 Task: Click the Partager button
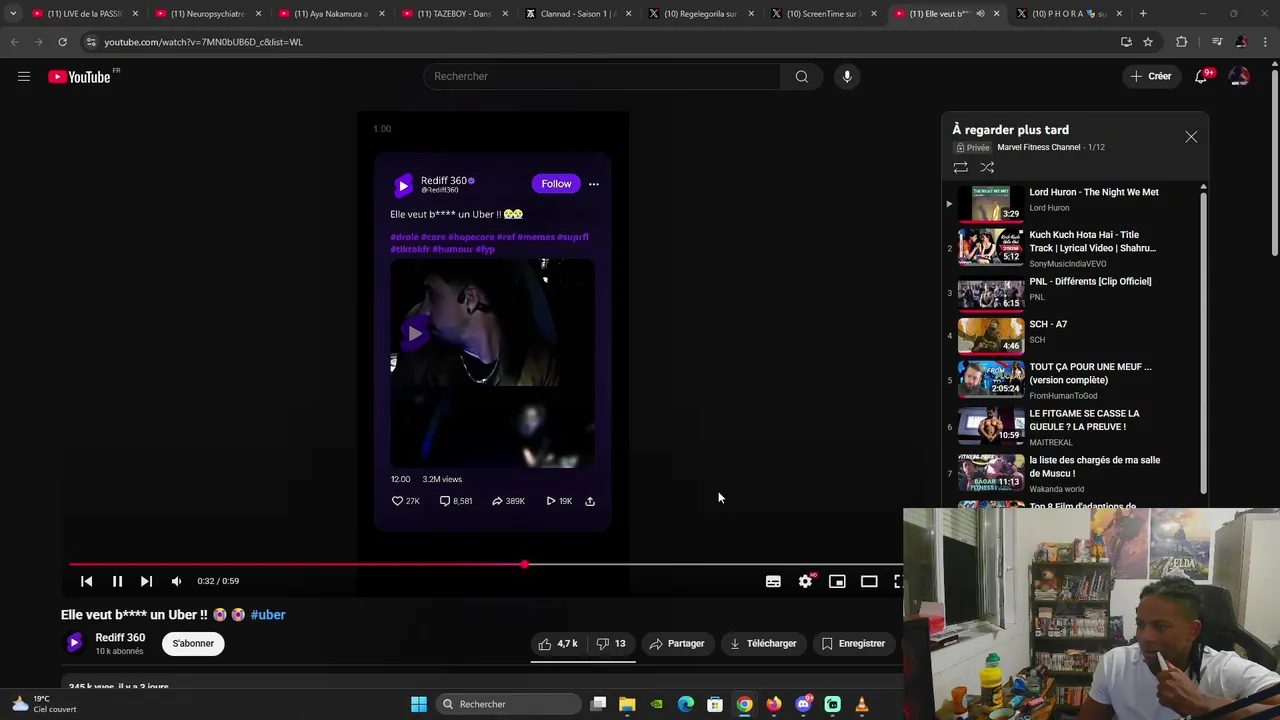(677, 644)
